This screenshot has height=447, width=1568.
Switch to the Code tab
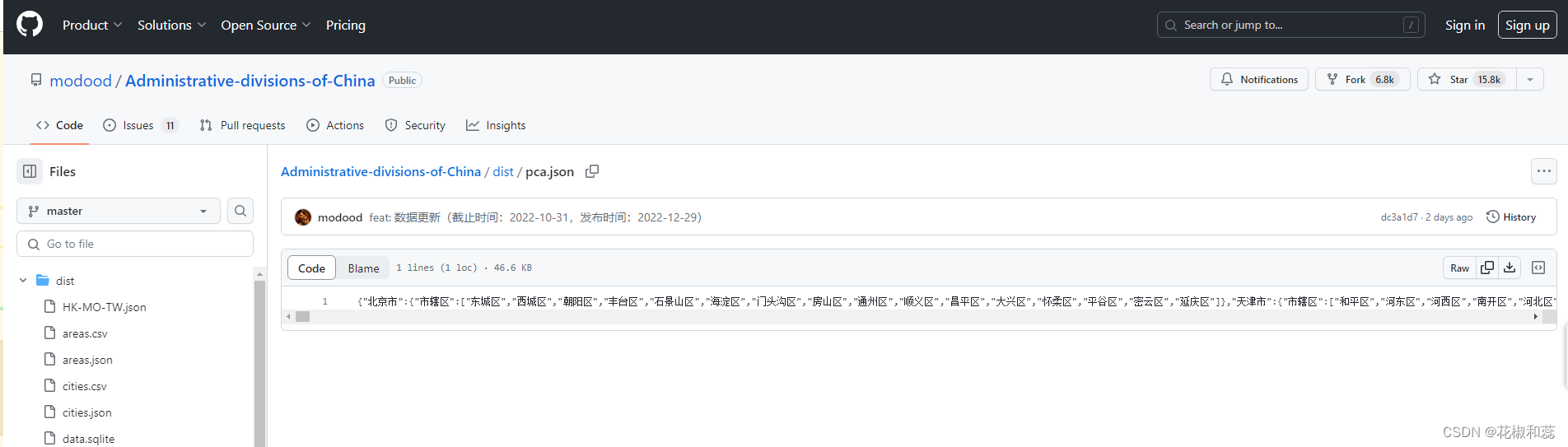point(59,125)
